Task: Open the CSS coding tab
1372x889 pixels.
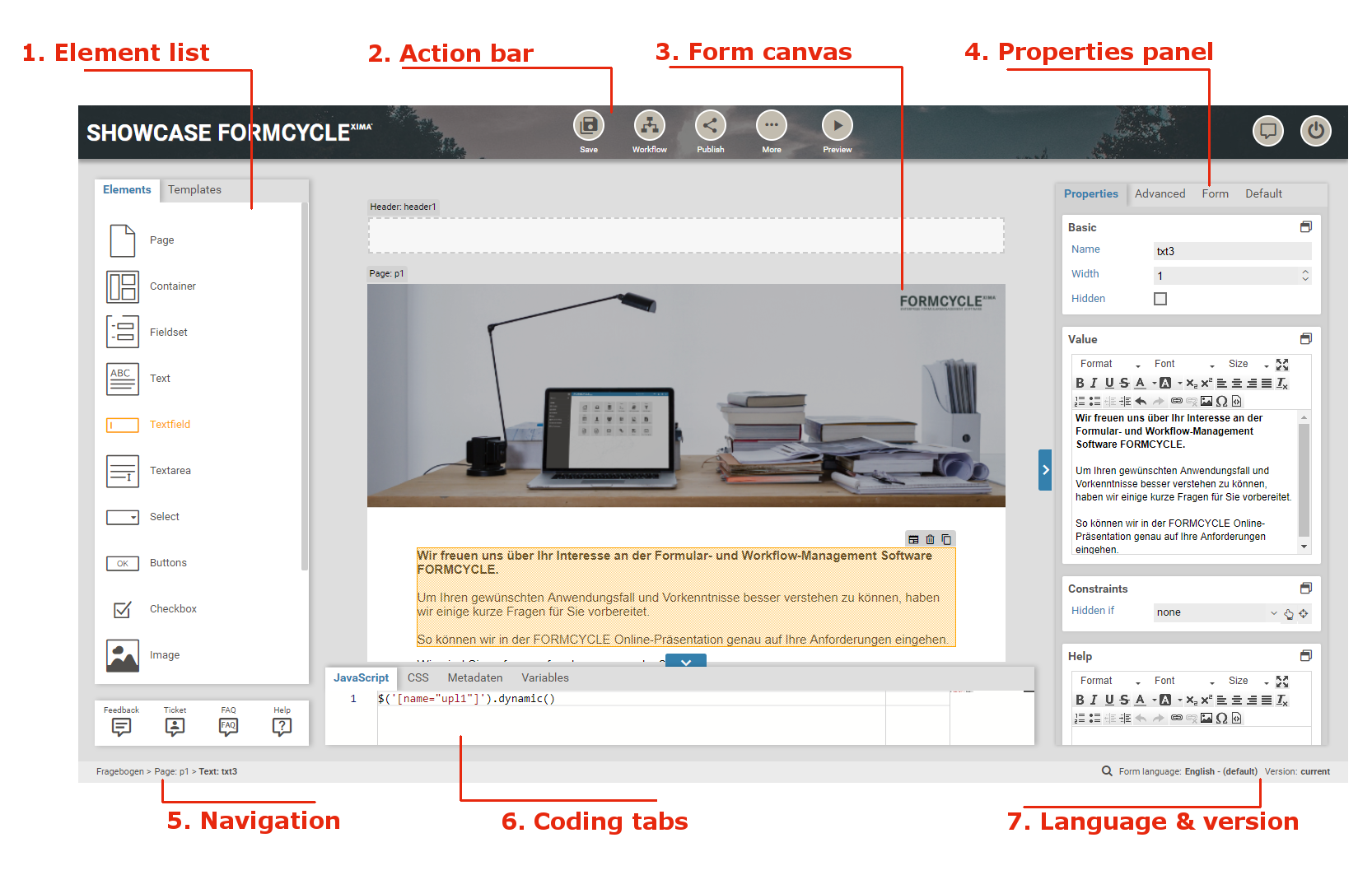Action: [x=418, y=677]
